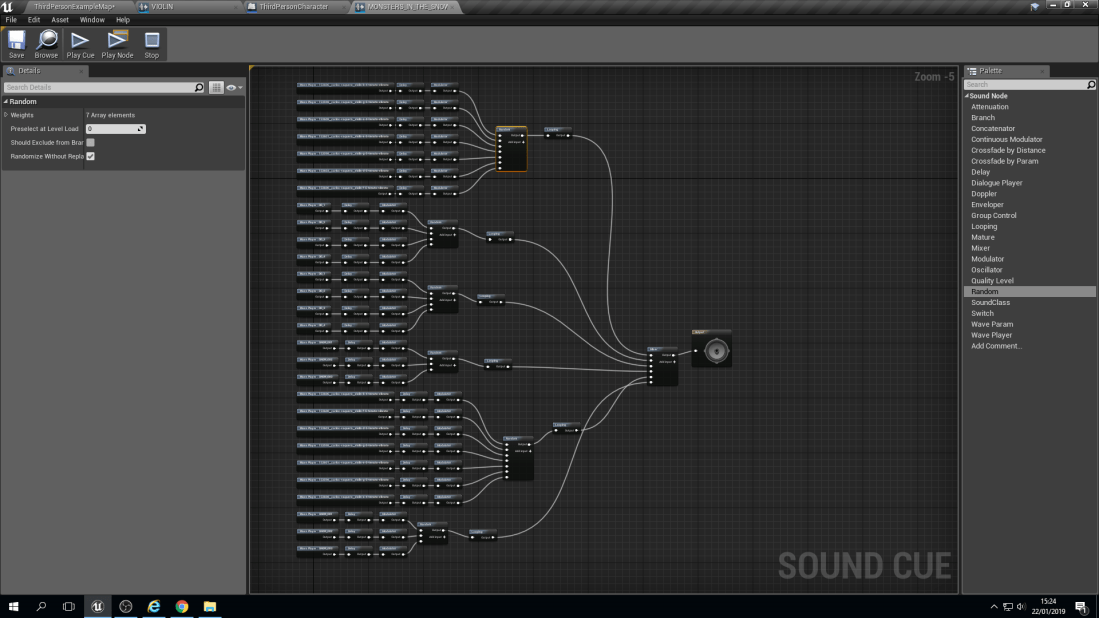Click the Unreal Engine taskbar icon
This screenshot has width=1099, height=618.
point(97,606)
